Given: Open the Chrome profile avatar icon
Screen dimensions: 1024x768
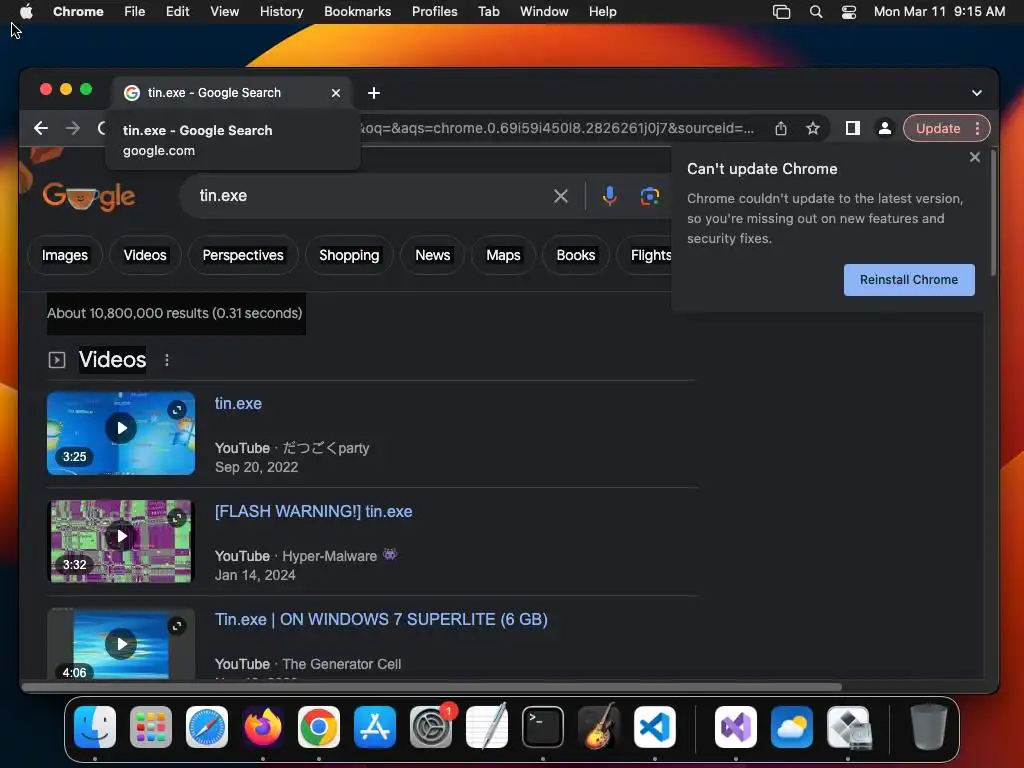Looking at the screenshot, I should click(884, 128).
